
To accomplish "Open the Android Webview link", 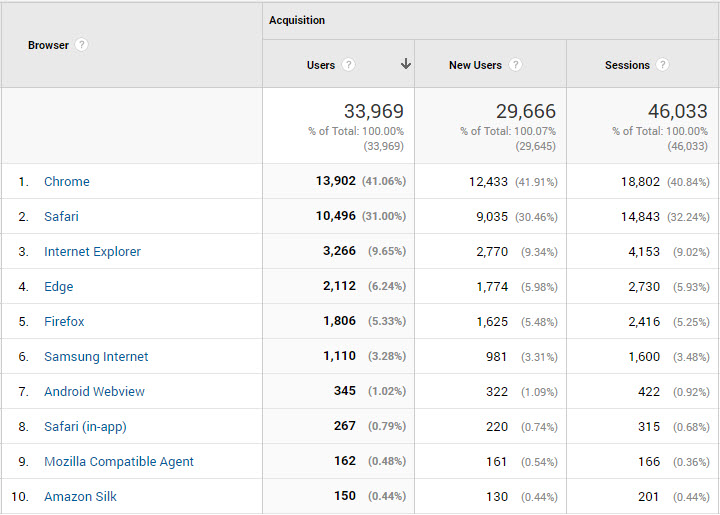I will [94, 392].
